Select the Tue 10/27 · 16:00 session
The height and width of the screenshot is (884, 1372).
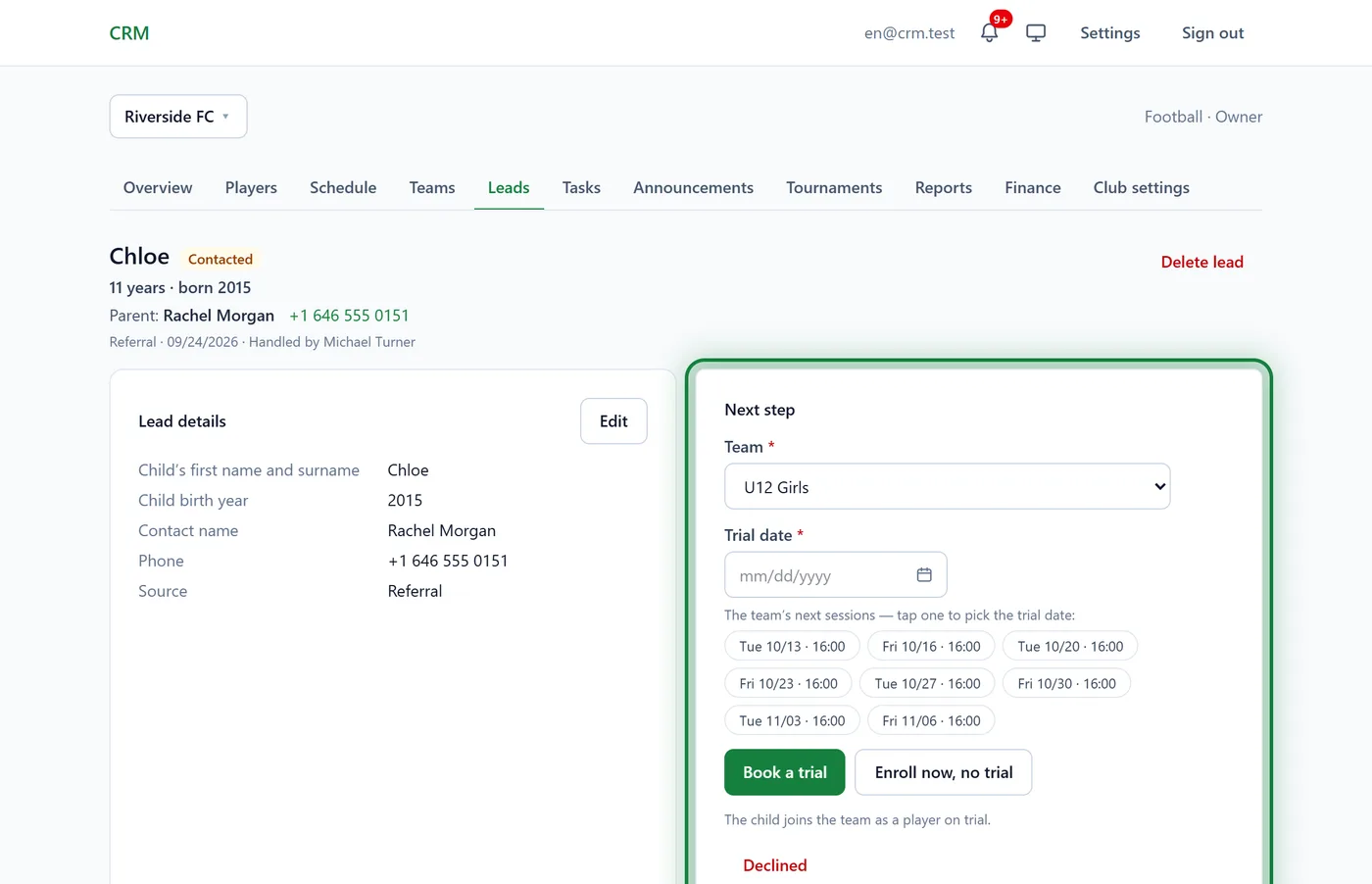click(x=927, y=684)
